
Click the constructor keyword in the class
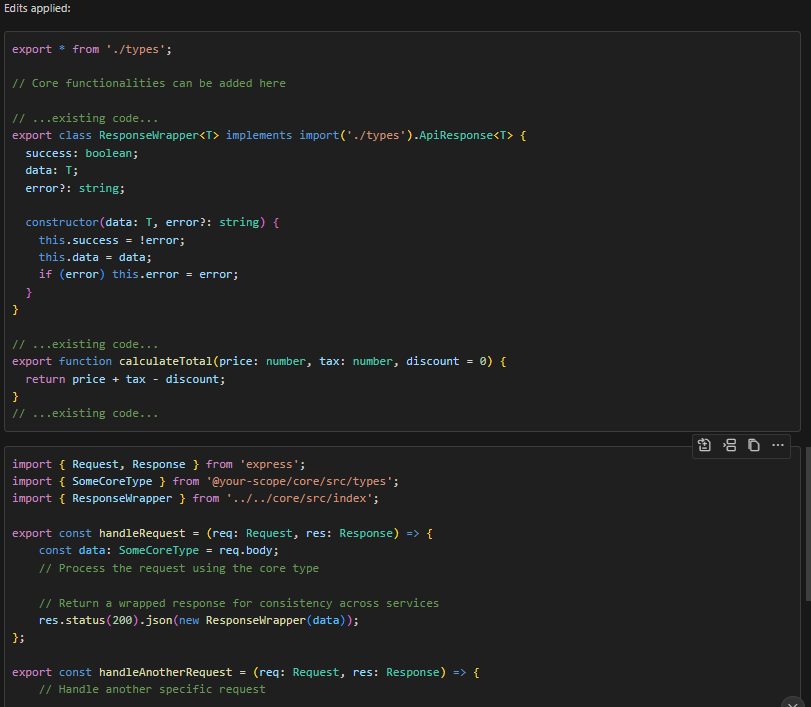(62, 222)
